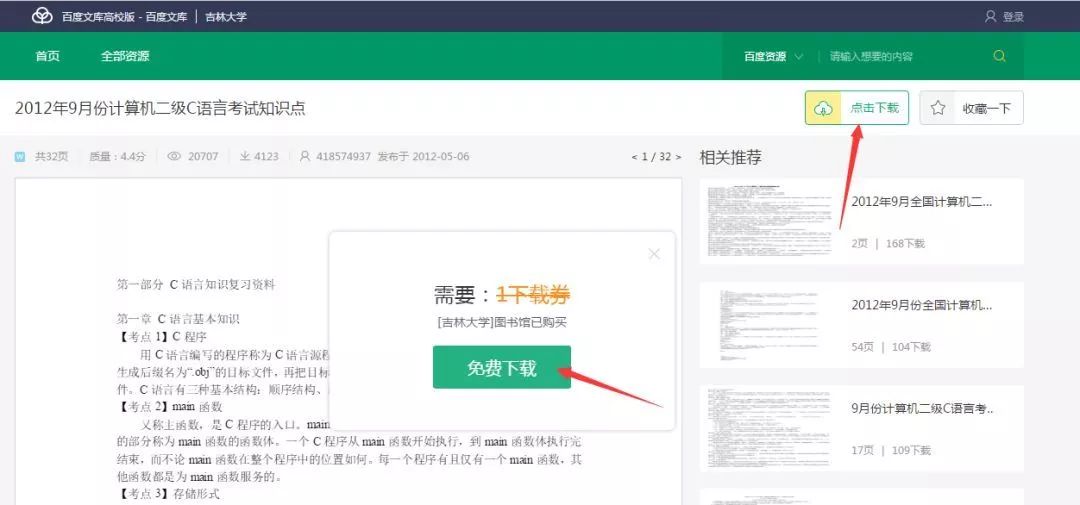Go to previous page with < arrow
Viewport: 1080px width, 505px height.
(x=634, y=157)
